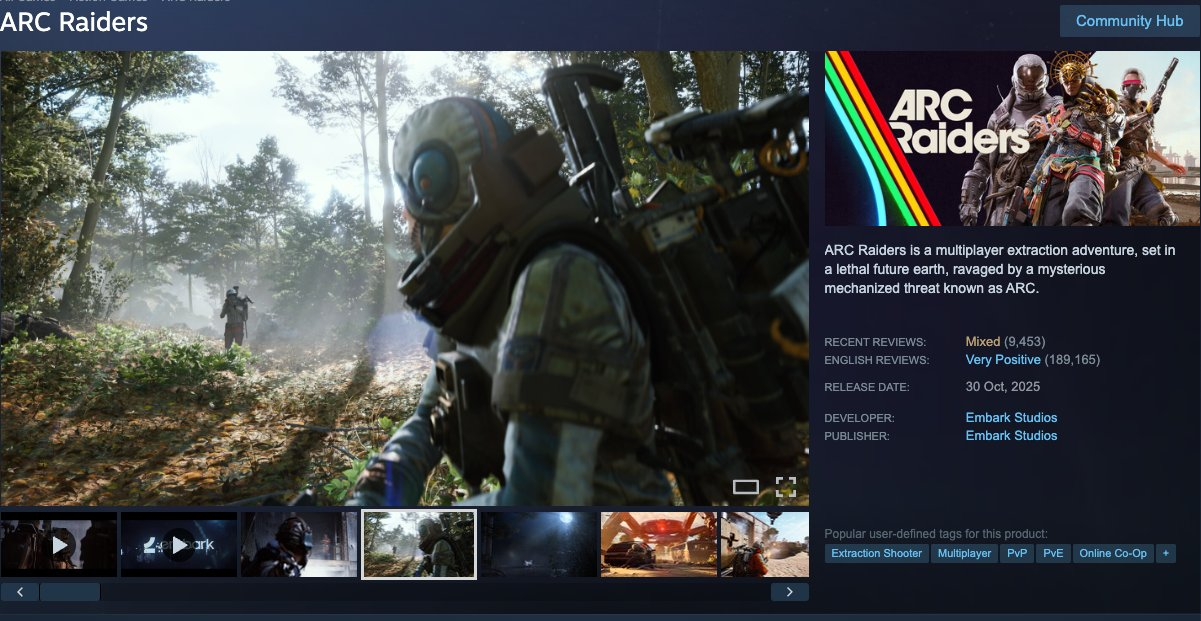The height and width of the screenshot is (621, 1201).
Task: Play the first trailer video thumbnail
Action: 59,544
